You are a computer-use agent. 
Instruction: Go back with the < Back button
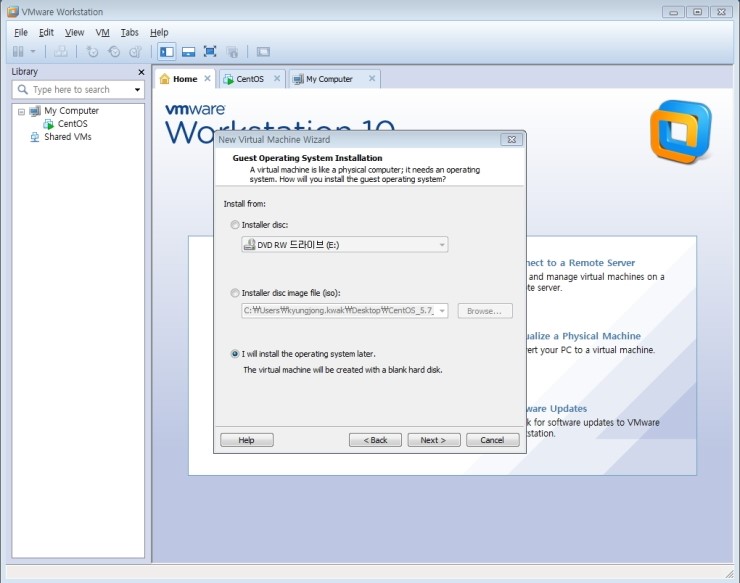click(x=375, y=440)
